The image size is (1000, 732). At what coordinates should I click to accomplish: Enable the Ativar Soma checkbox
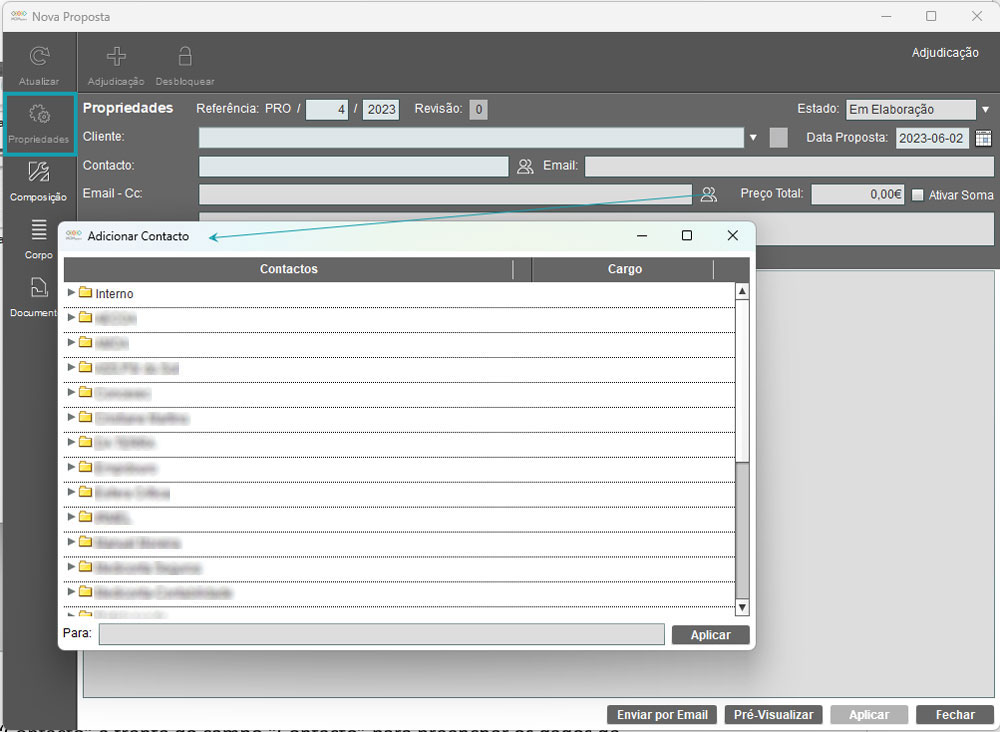tap(917, 195)
